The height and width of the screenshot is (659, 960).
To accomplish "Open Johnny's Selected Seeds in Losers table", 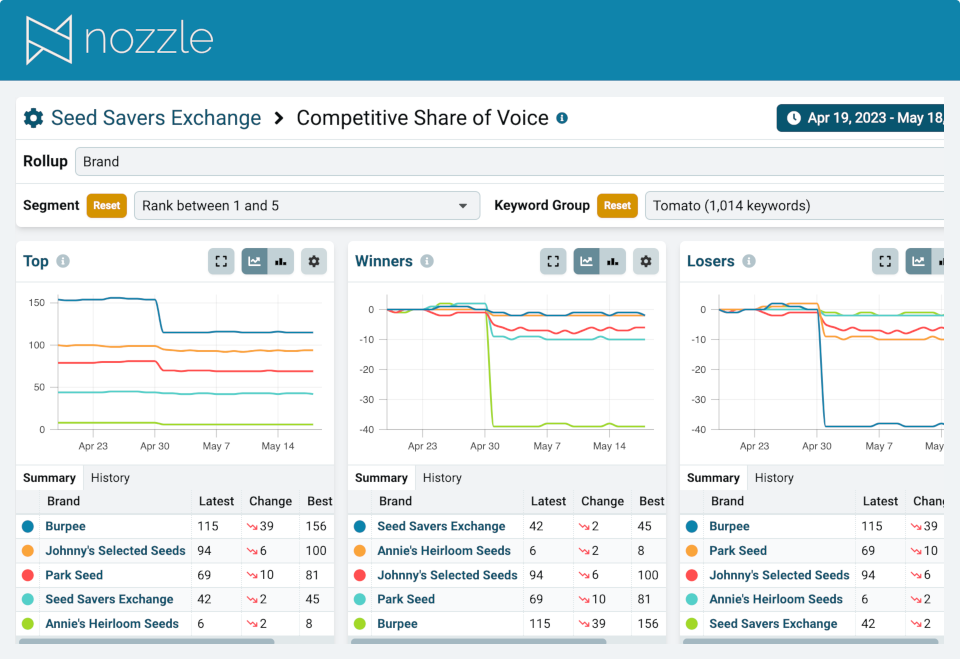I will click(779, 575).
